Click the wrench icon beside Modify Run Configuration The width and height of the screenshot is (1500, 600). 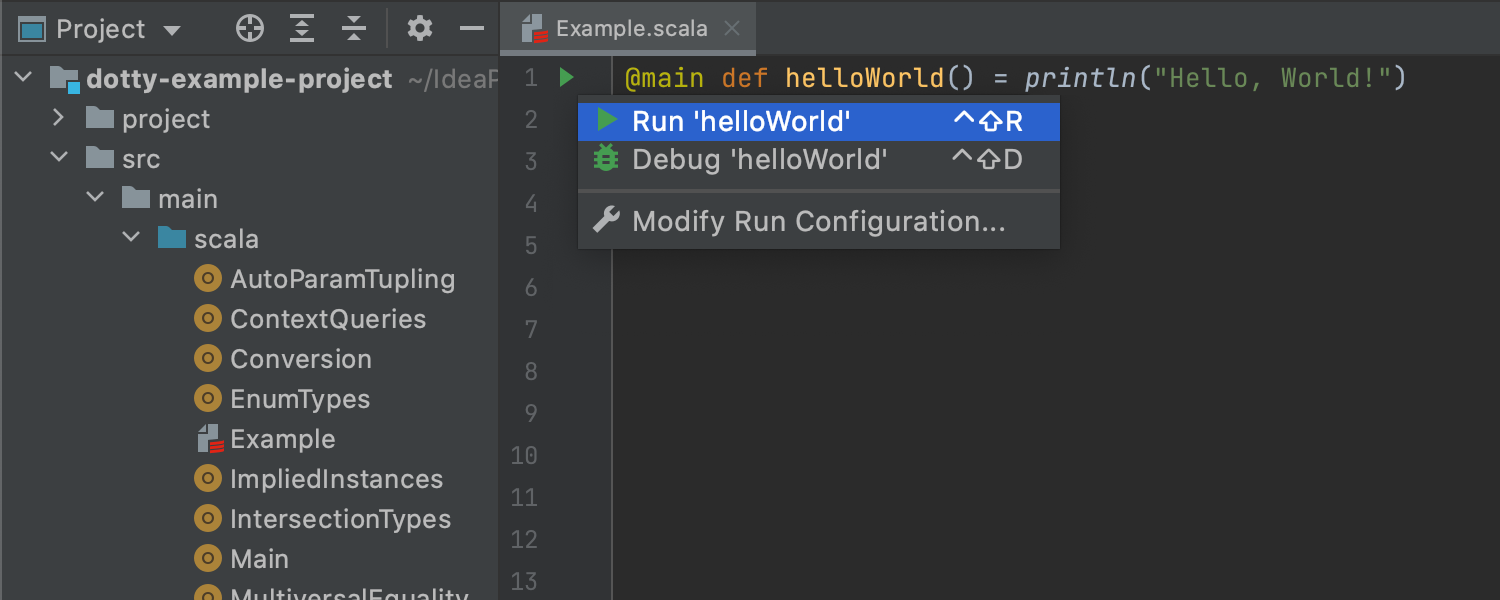606,220
